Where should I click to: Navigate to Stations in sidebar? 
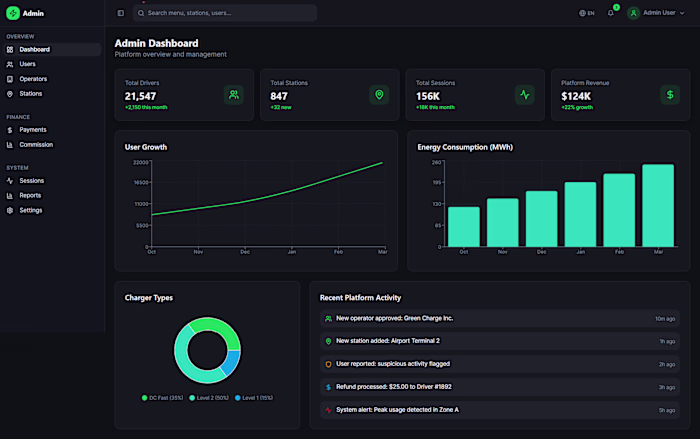coord(53,94)
